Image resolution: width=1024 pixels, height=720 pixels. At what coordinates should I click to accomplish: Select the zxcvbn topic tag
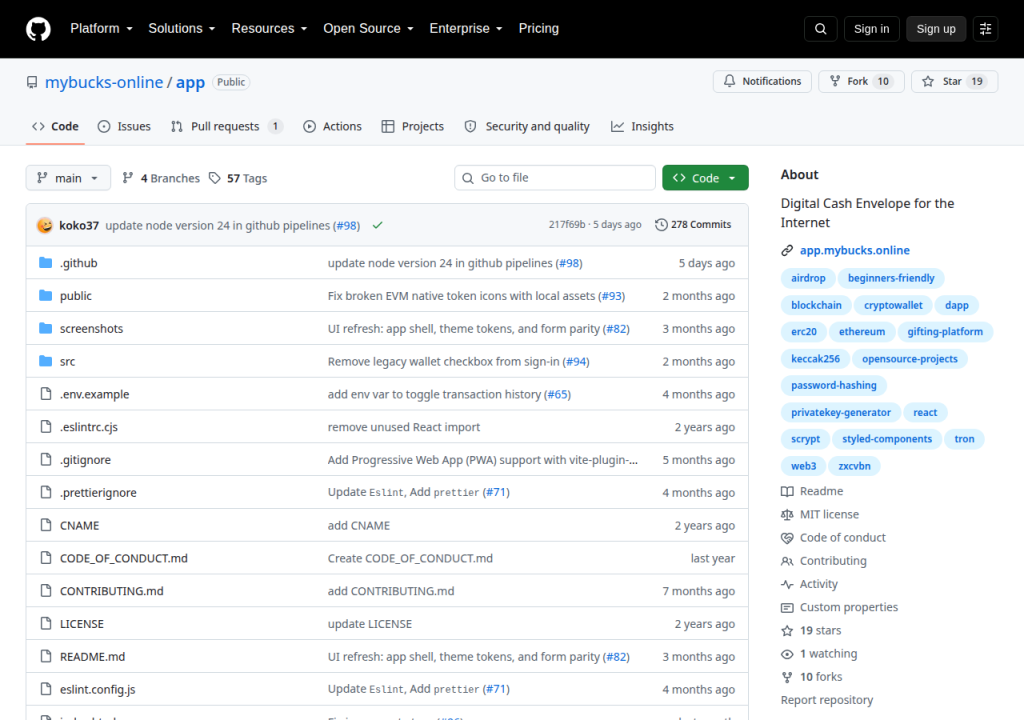click(854, 466)
